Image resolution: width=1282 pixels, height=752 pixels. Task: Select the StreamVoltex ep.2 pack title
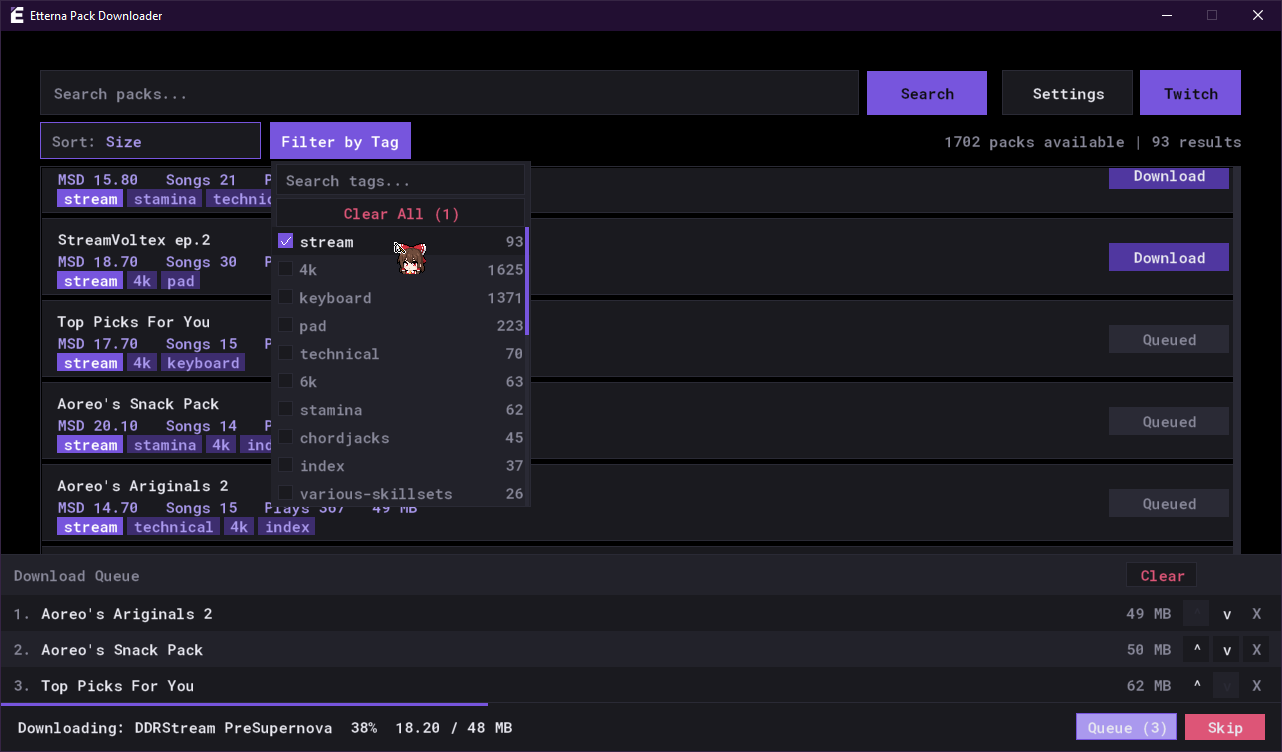pos(133,240)
